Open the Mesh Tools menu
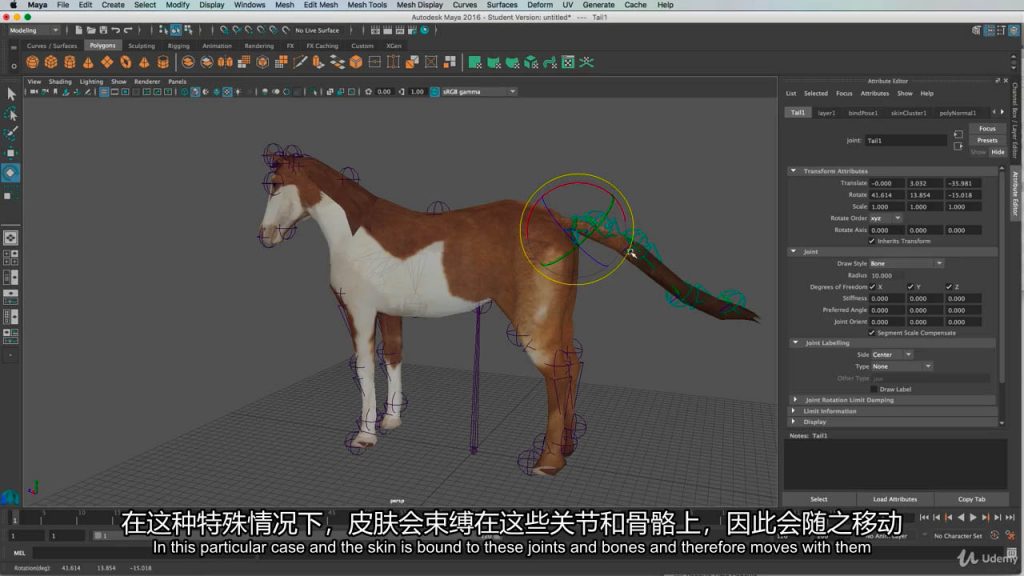Screen dimensions: 1024x576 pos(366,5)
